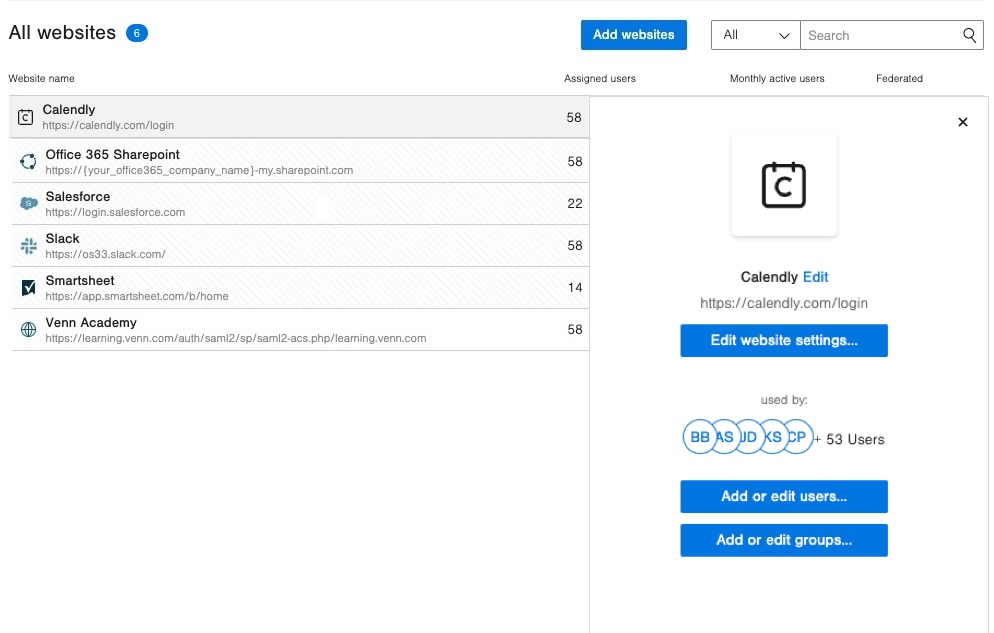Select the AS user avatar
This screenshot has width=994, height=633.
[x=726, y=437]
